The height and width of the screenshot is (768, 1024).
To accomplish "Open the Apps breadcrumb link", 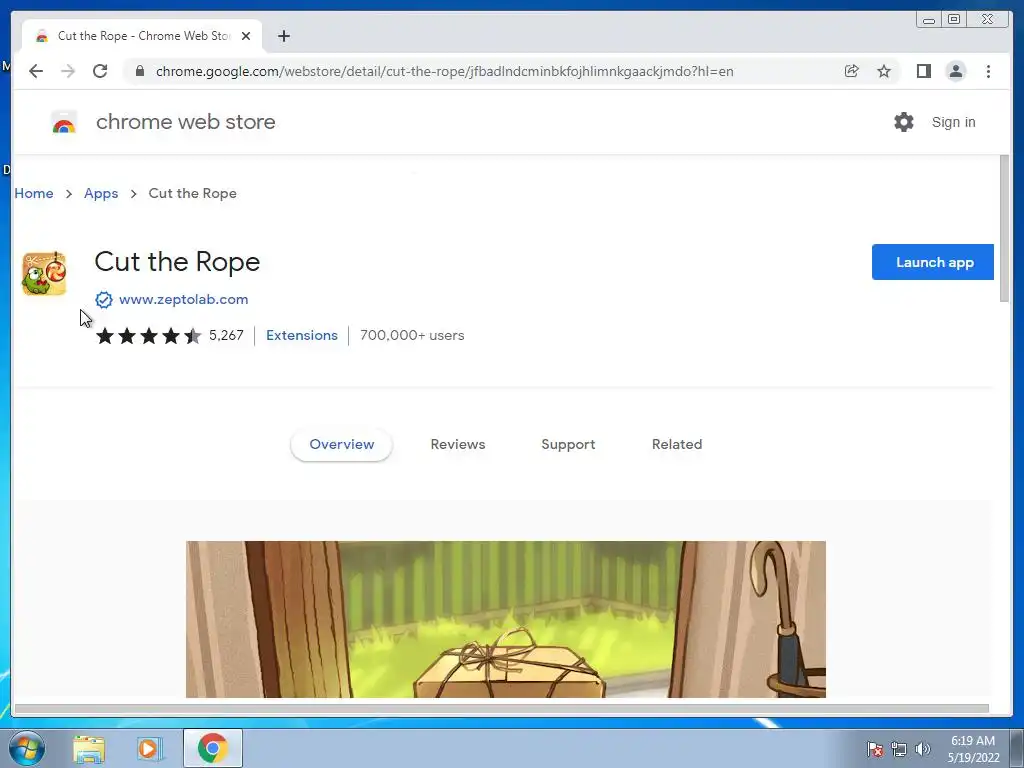I will coord(101,194).
